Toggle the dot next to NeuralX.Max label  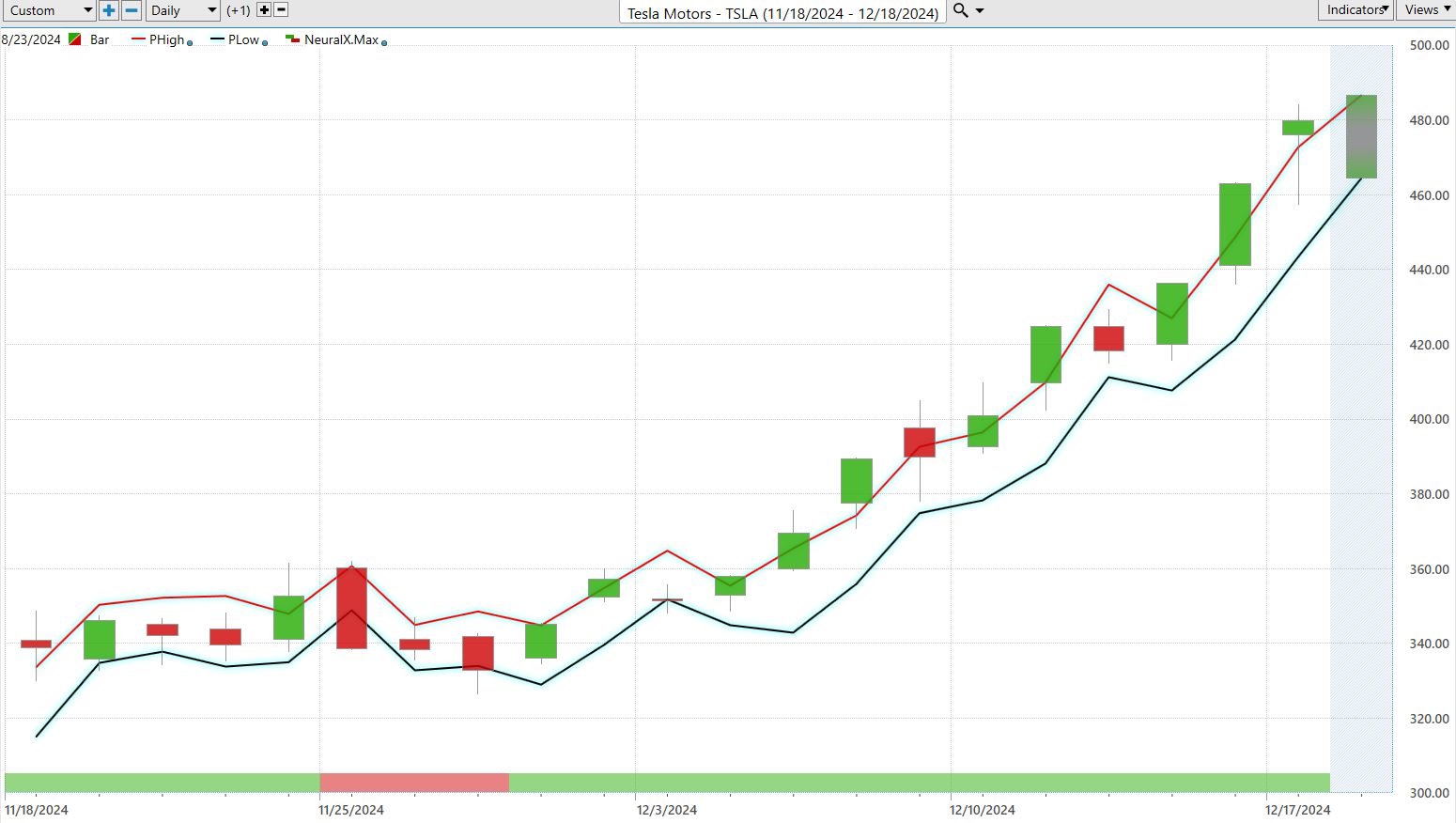pyautogui.click(x=384, y=42)
